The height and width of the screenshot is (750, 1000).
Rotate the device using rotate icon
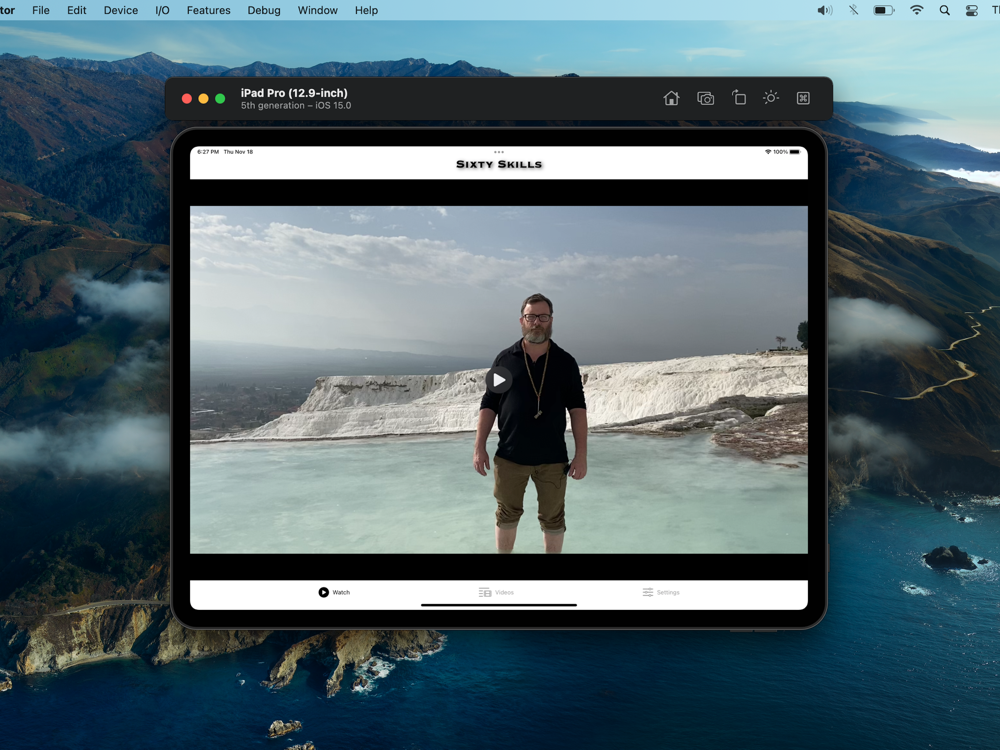739,98
